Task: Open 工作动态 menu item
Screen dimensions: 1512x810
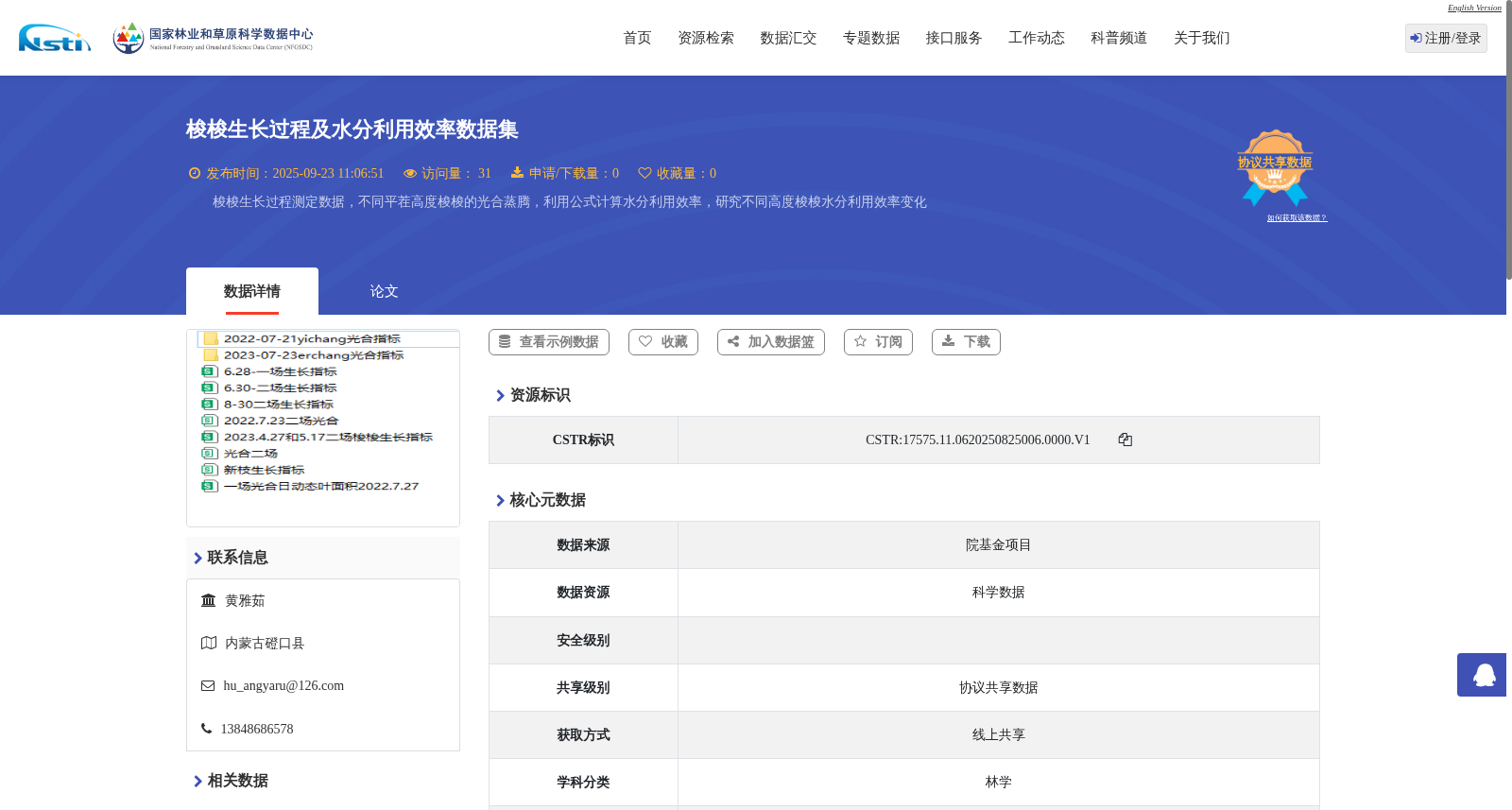Action: click(1037, 38)
